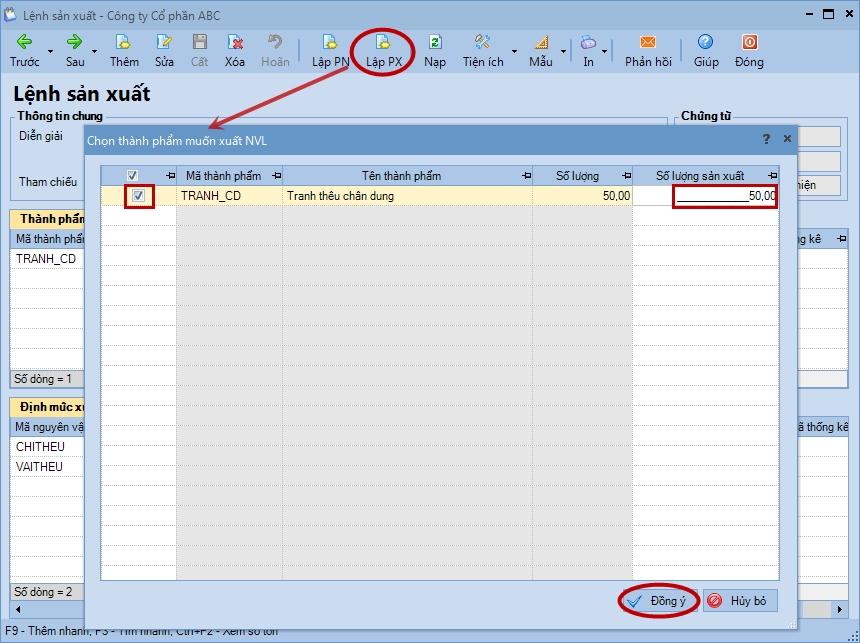Screen dimensions: 860x643
Task: Click the Đồng ý button
Action: point(657,601)
